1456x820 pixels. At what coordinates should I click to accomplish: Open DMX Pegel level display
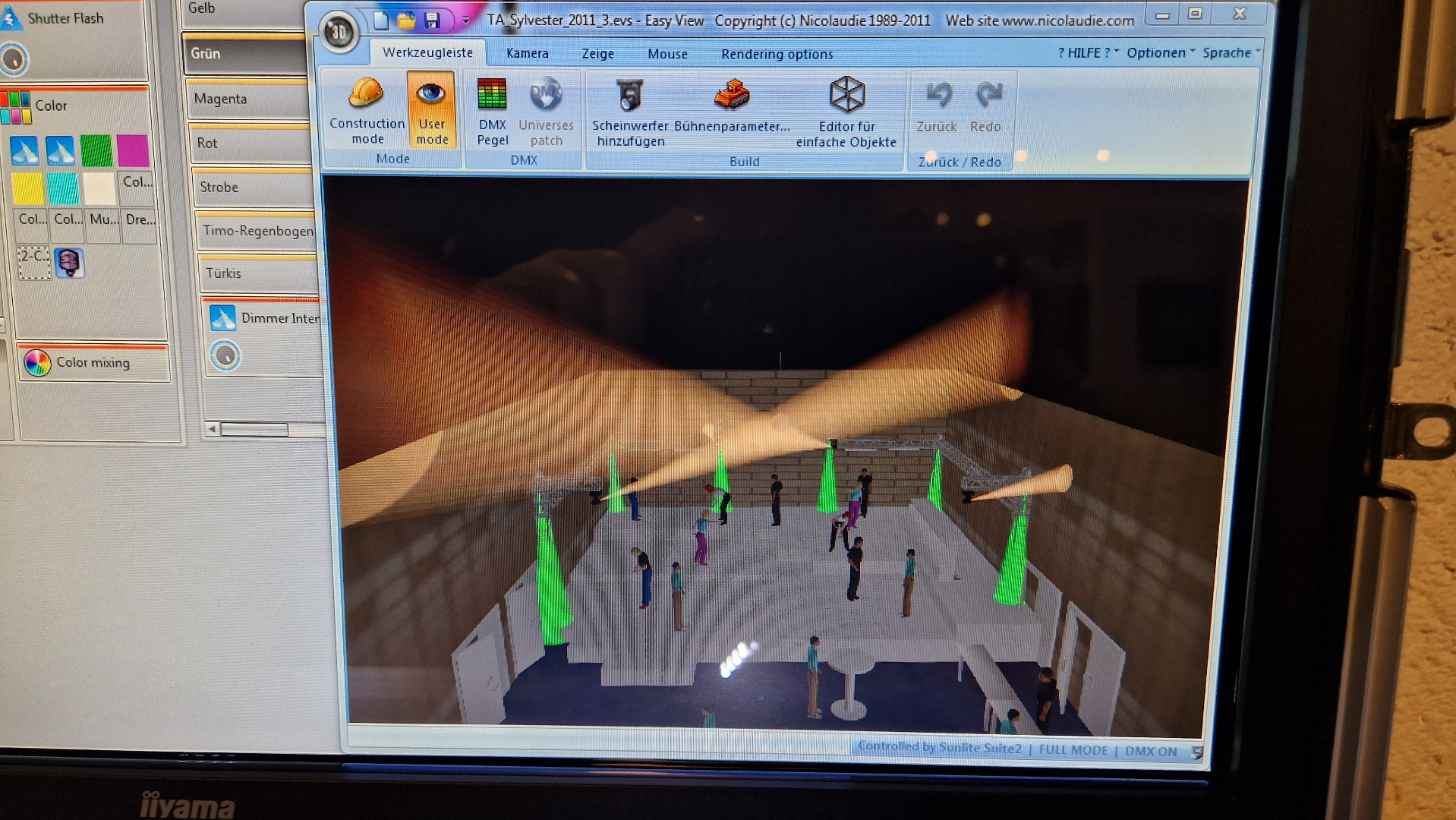(x=492, y=111)
